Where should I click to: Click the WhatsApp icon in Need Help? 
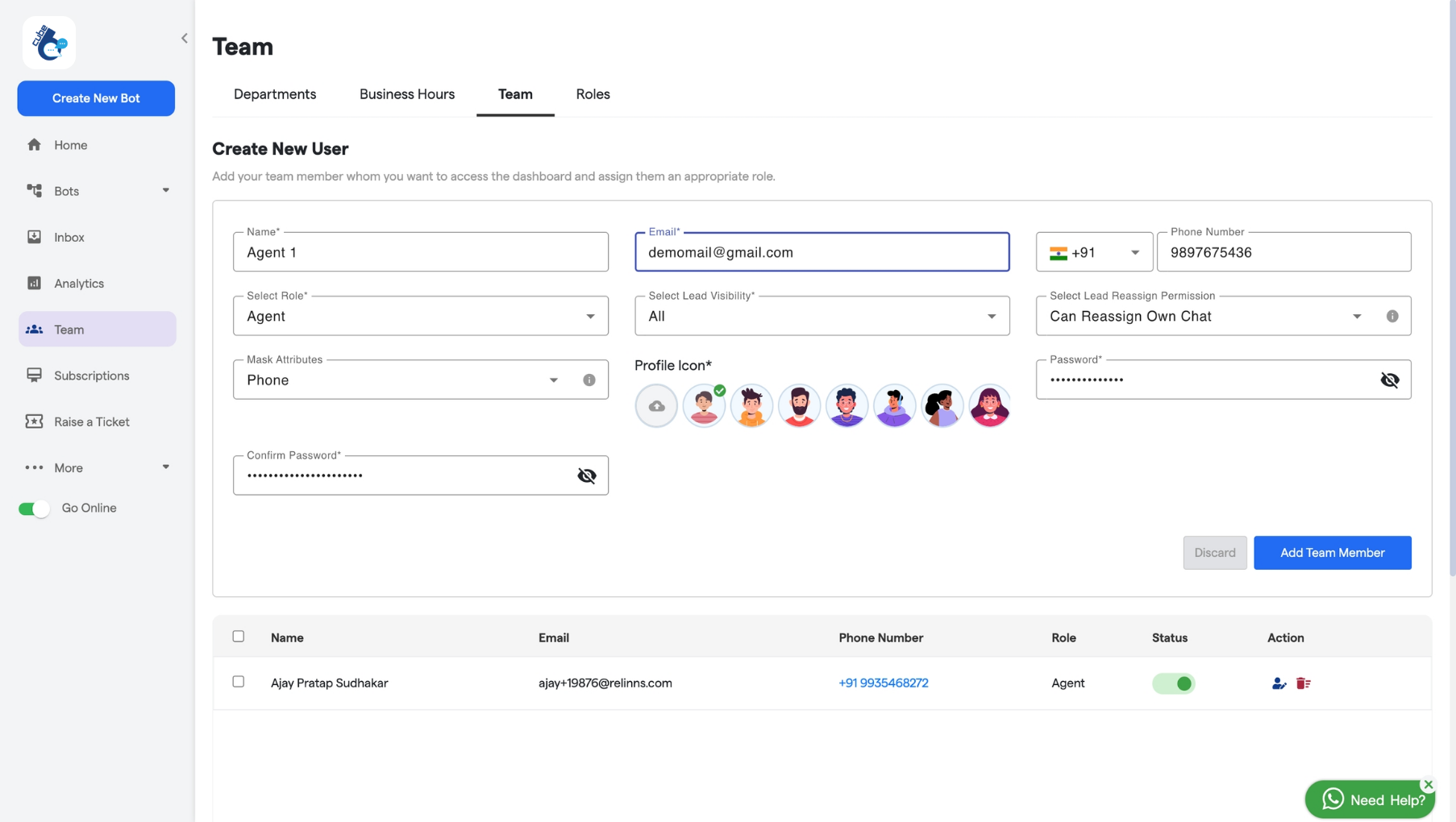pyautogui.click(x=1333, y=799)
